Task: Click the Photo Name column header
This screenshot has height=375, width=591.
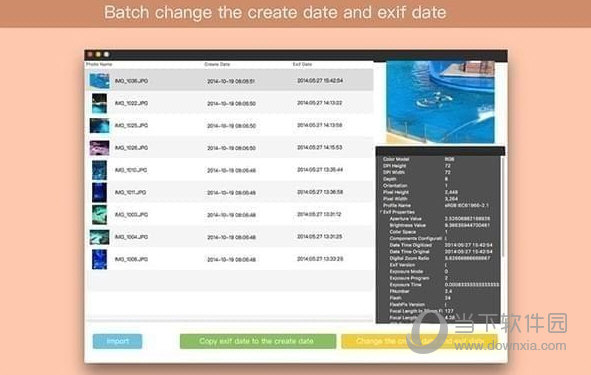Action: point(99,64)
